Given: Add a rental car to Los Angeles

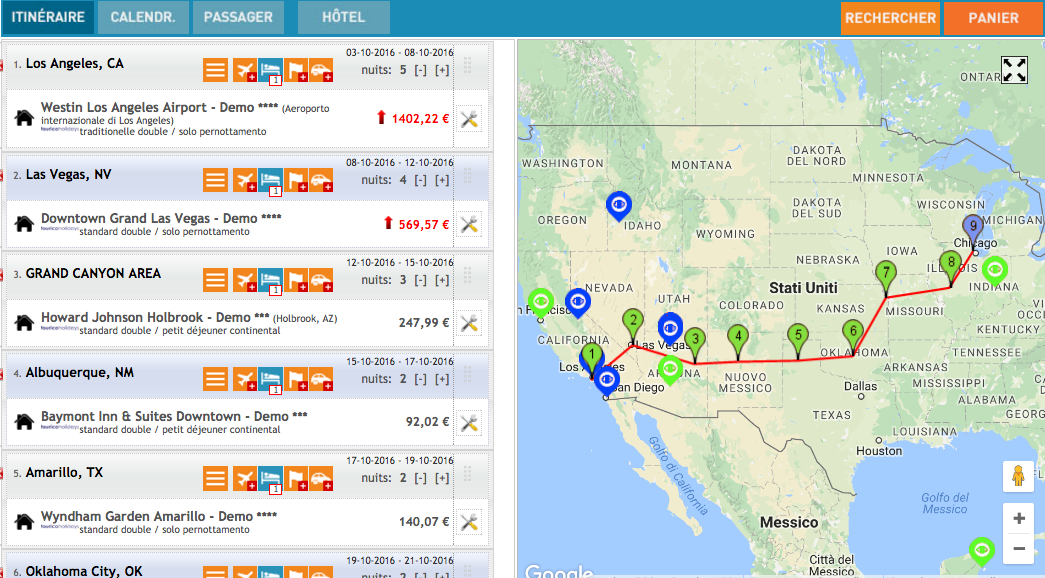Looking at the screenshot, I should pyautogui.click(x=321, y=70).
